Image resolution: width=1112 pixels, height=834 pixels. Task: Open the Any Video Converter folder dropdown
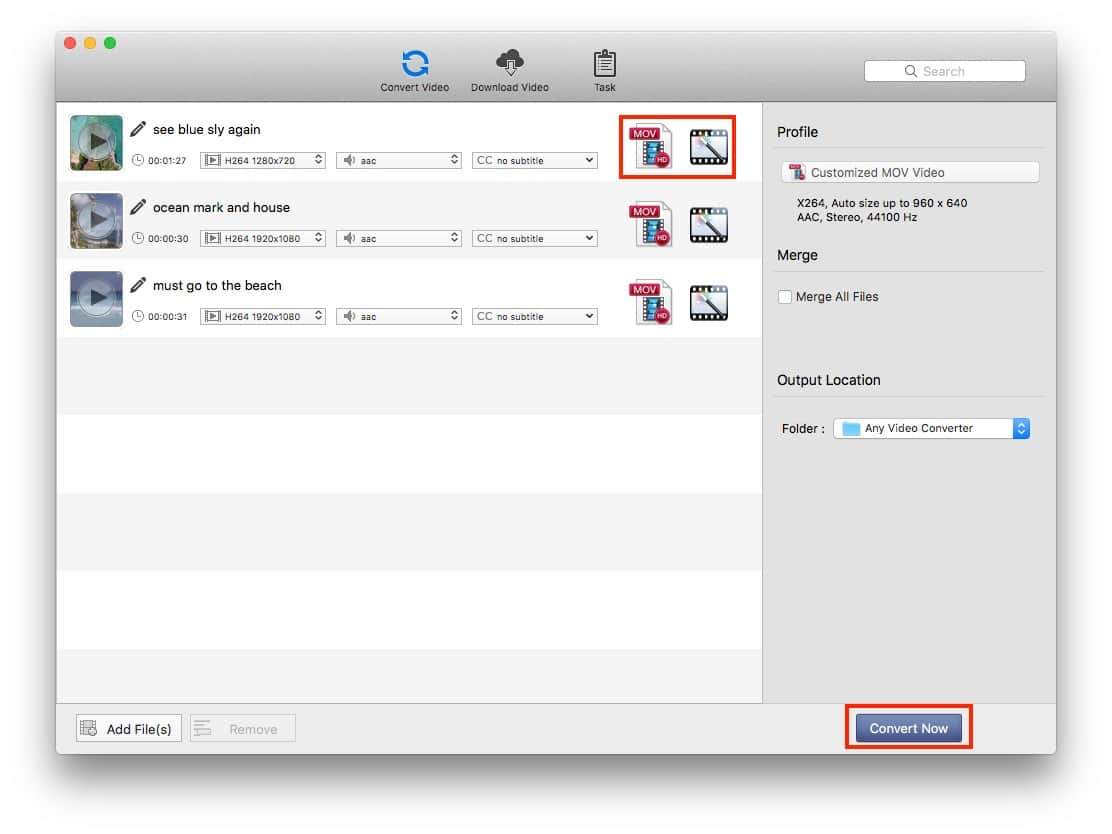click(931, 428)
